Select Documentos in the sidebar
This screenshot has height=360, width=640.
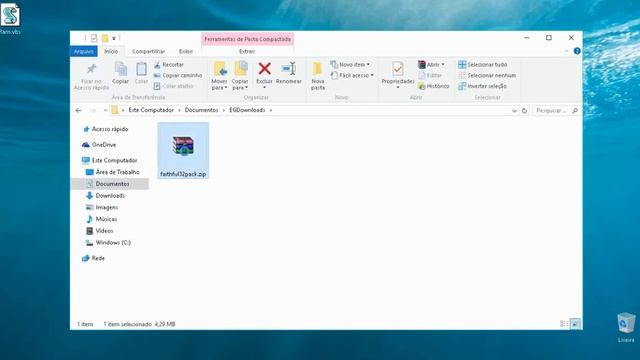point(110,184)
